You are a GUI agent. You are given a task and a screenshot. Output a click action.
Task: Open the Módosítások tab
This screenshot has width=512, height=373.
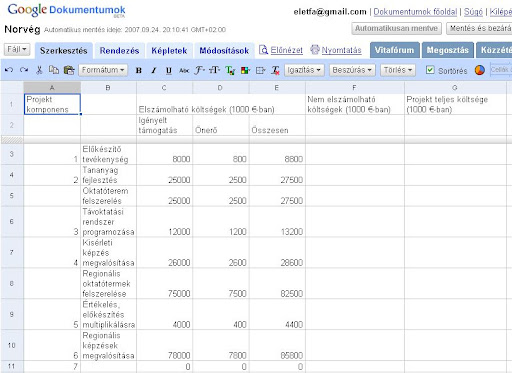click(x=224, y=51)
